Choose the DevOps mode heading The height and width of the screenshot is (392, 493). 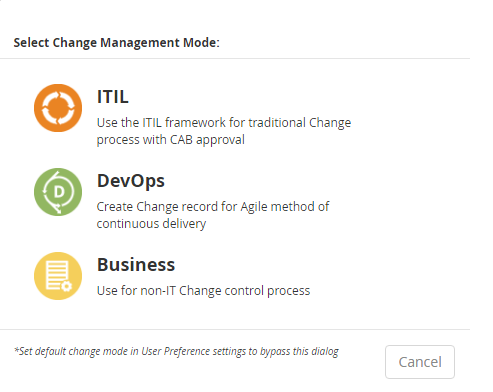pyautogui.click(x=131, y=181)
